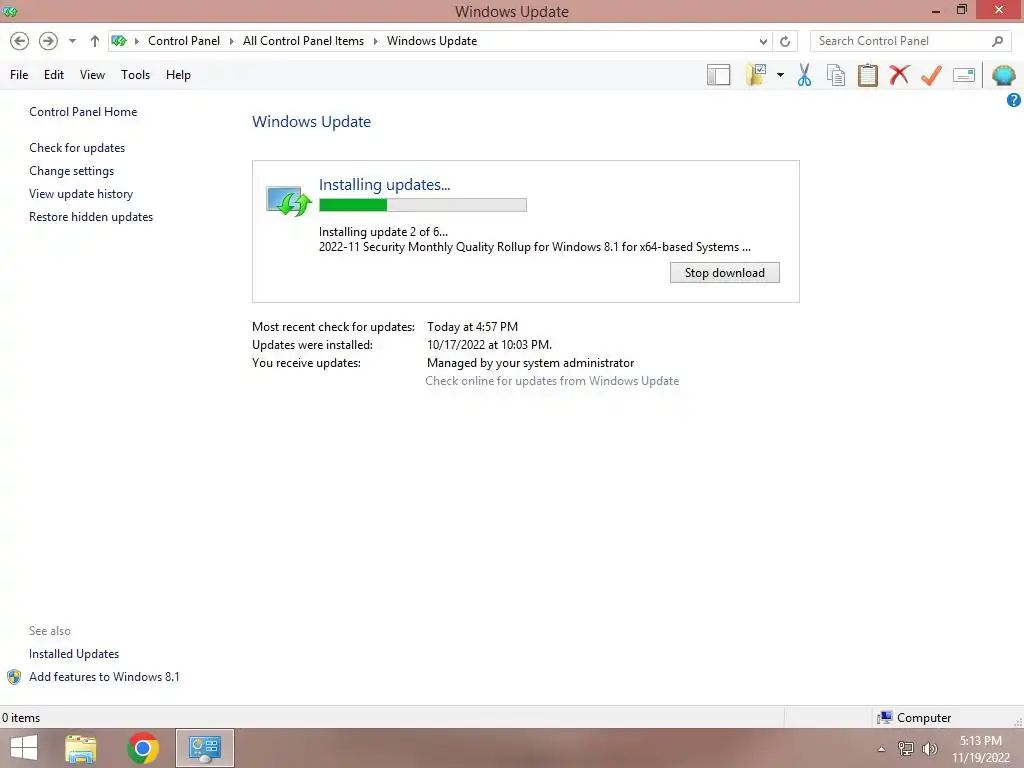
Task: Open address bar history dropdown
Action: [763, 41]
